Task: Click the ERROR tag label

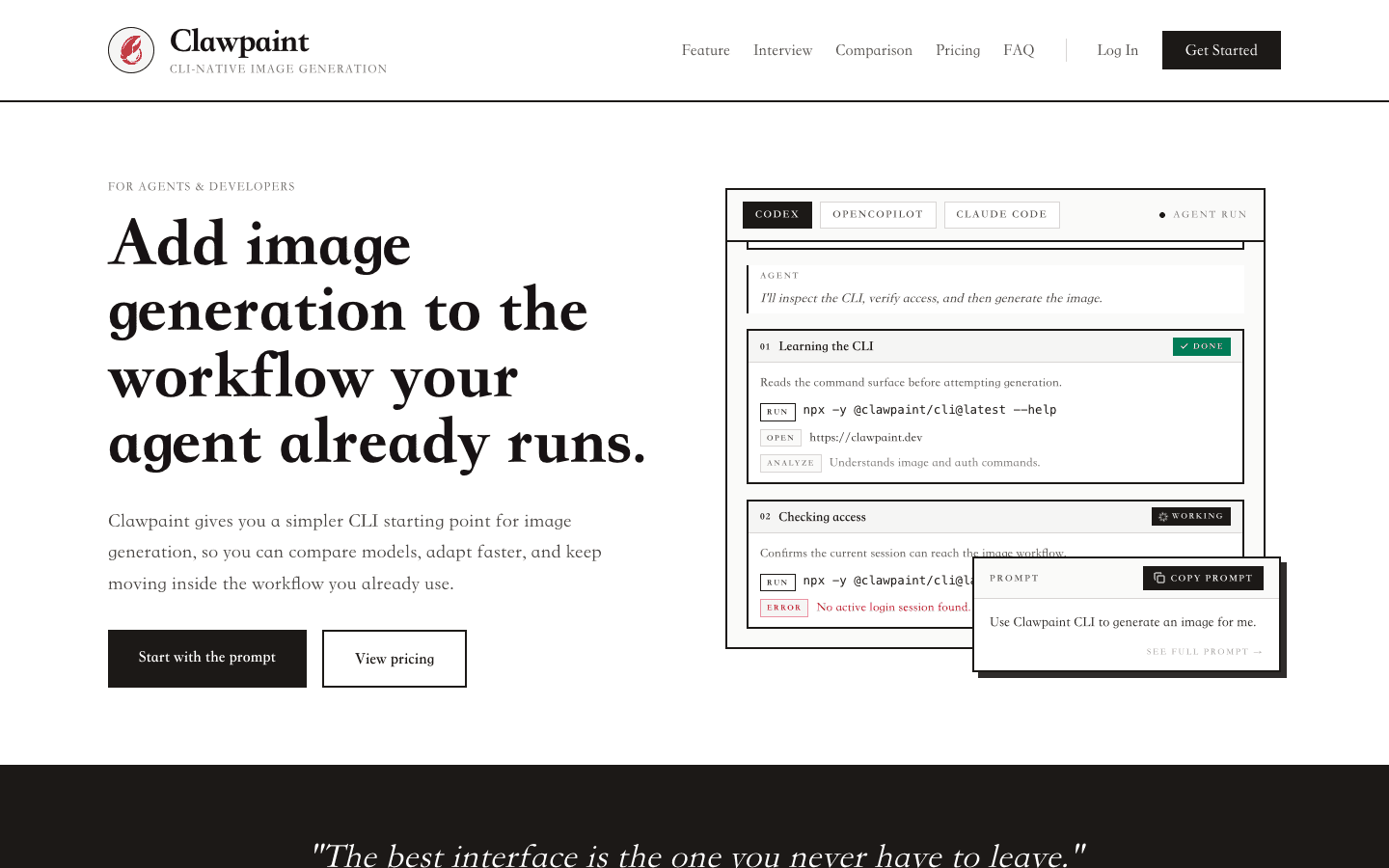Action: click(x=784, y=608)
